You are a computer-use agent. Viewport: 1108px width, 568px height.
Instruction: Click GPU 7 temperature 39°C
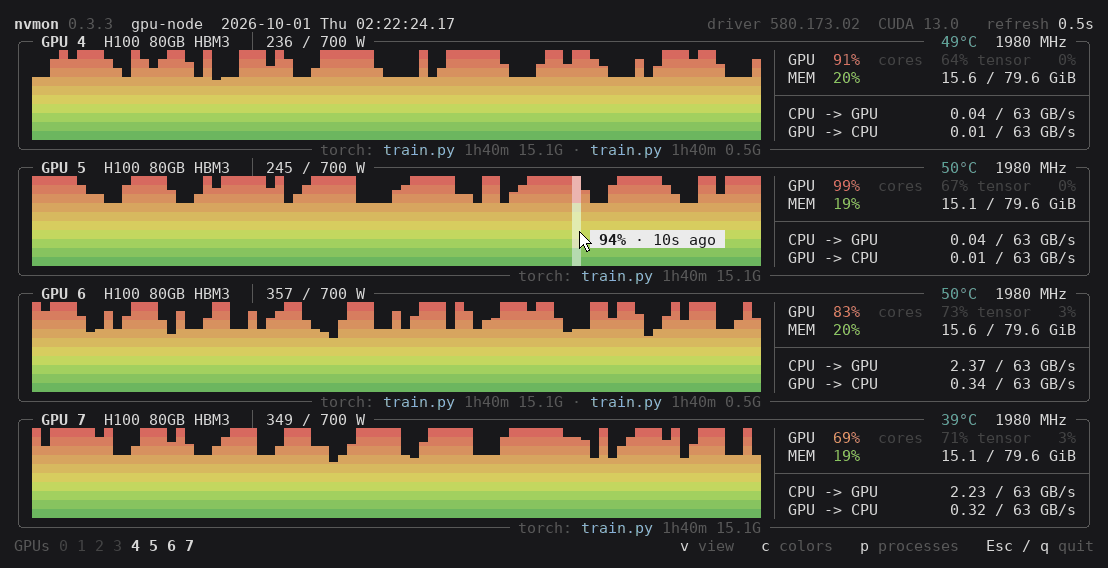959,419
